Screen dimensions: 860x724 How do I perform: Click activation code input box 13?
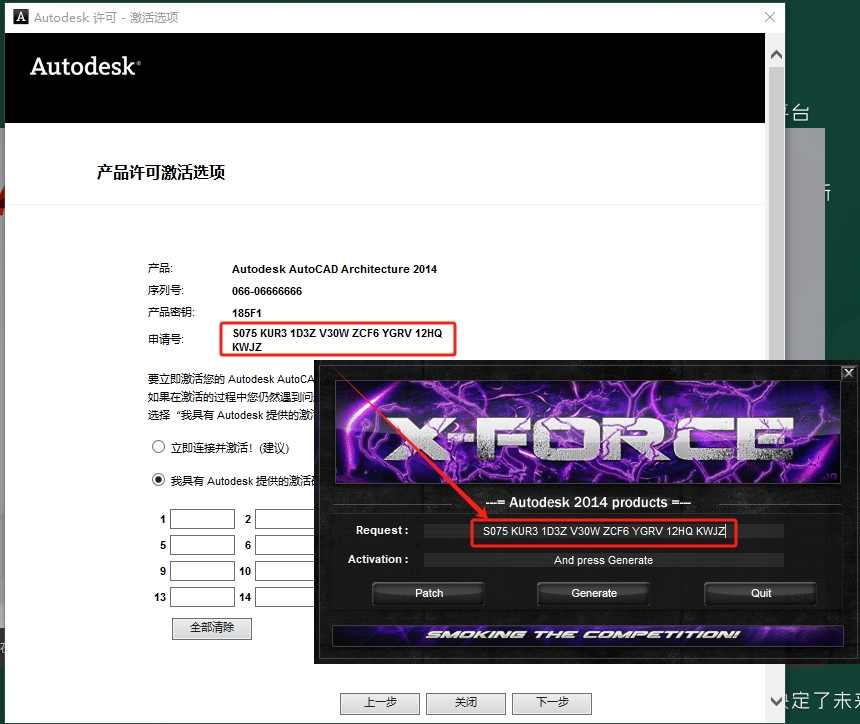202,597
